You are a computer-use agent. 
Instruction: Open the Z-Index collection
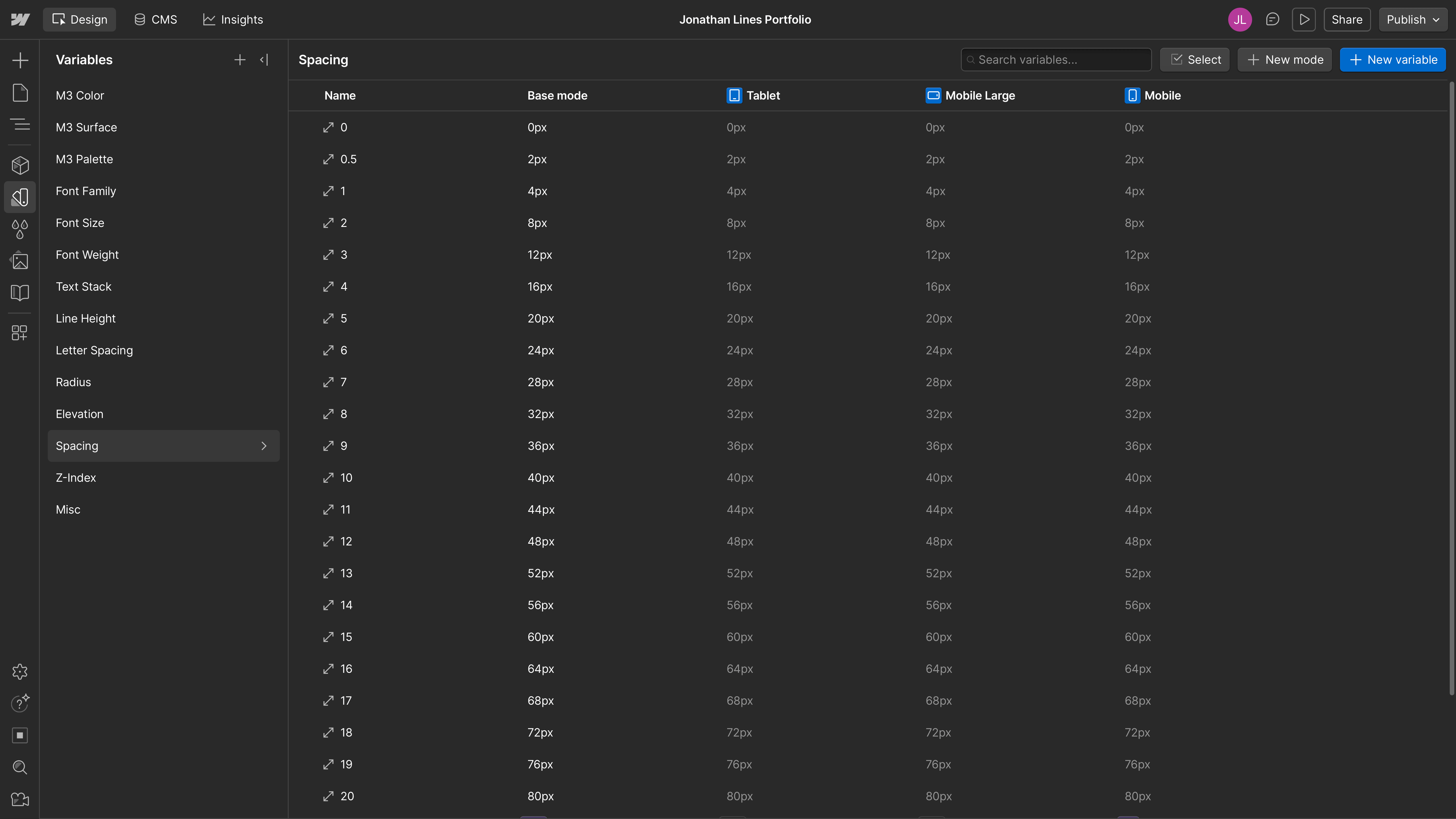163,478
